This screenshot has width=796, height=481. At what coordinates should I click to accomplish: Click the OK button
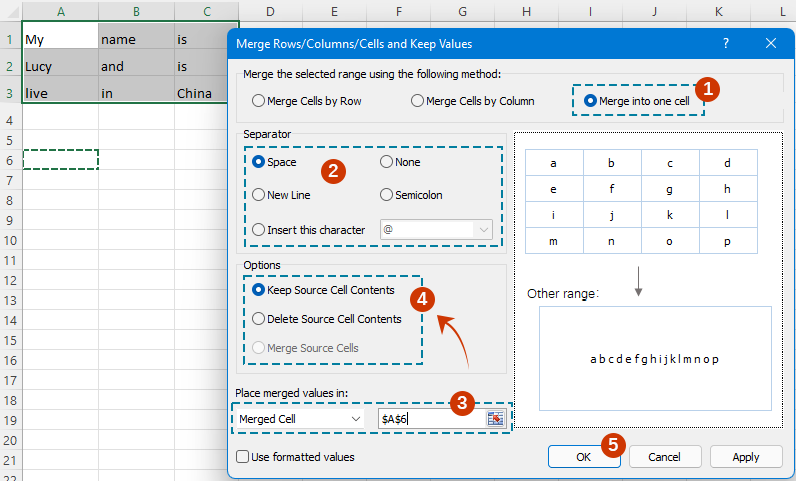[584, 457]
